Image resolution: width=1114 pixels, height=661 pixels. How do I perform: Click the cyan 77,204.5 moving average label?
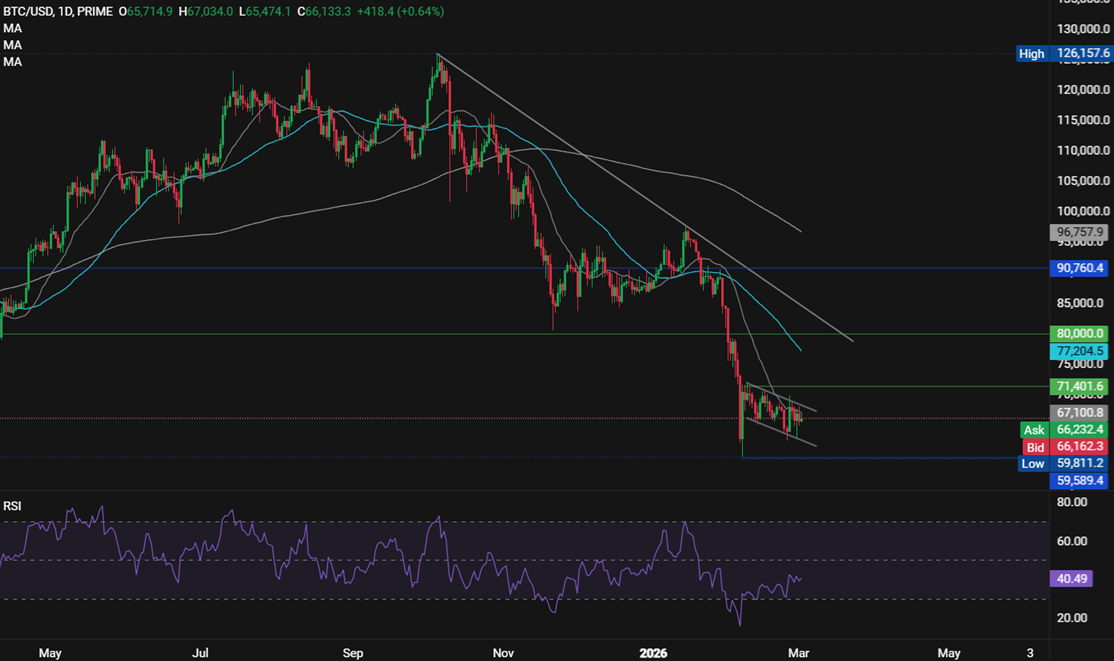point(1082,351)
